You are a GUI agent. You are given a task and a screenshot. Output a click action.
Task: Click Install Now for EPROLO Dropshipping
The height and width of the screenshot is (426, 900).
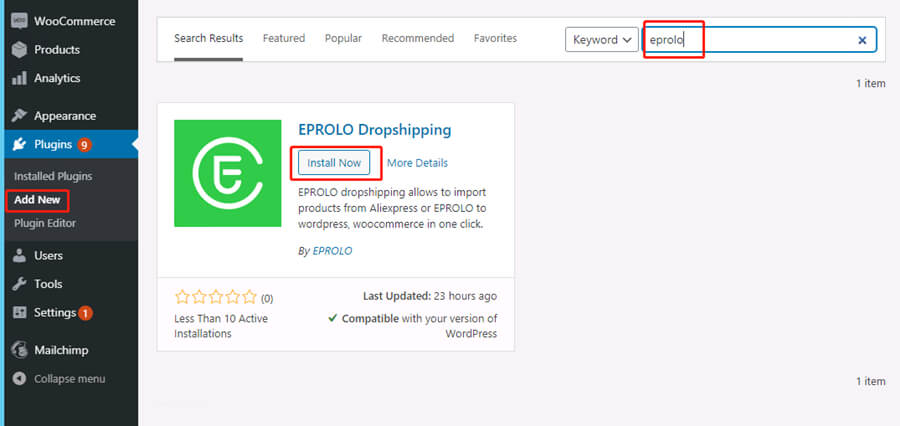333,163
